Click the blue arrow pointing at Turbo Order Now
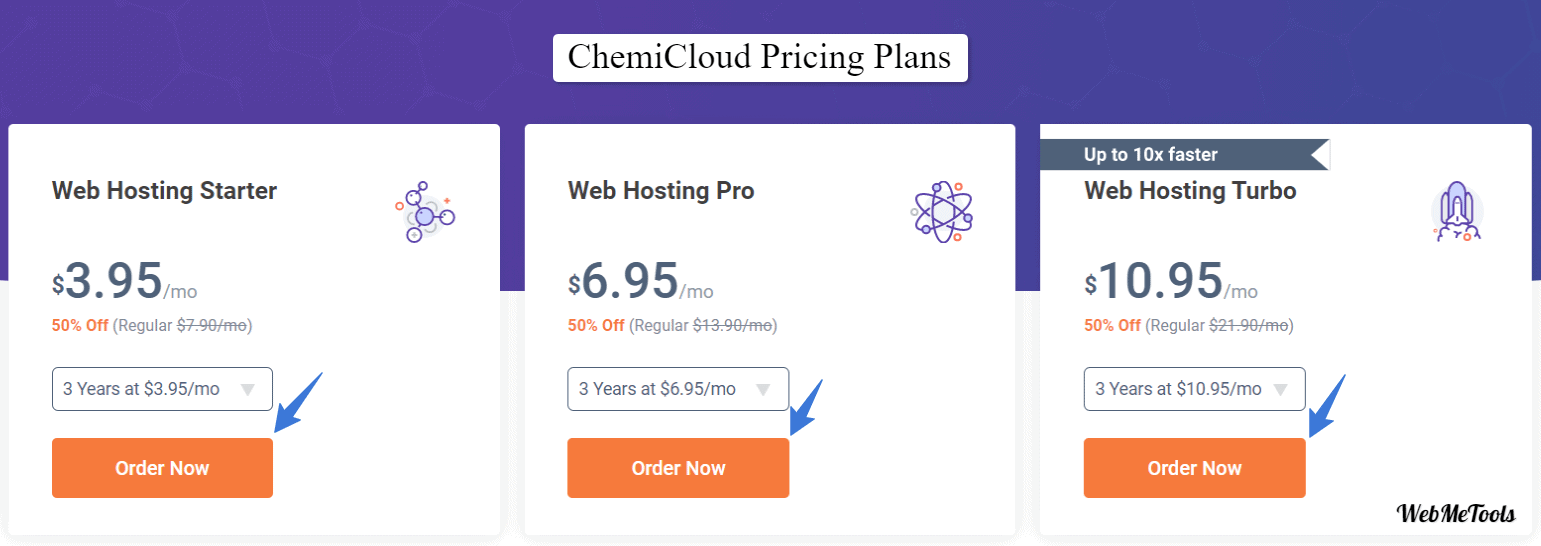The image size is (1541, 546). (1327, 405)
